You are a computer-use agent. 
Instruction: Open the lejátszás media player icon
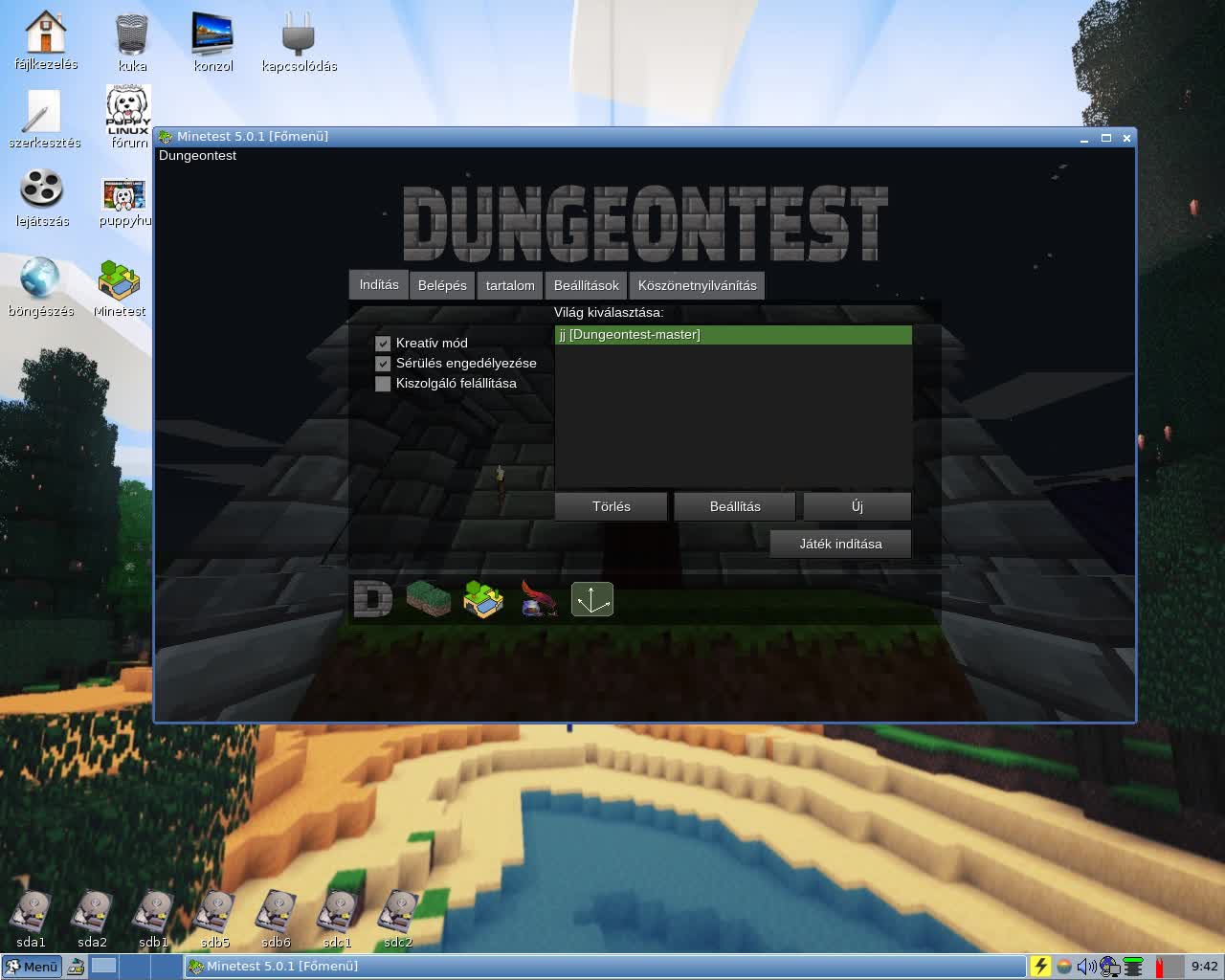click(x=42, y=198)
